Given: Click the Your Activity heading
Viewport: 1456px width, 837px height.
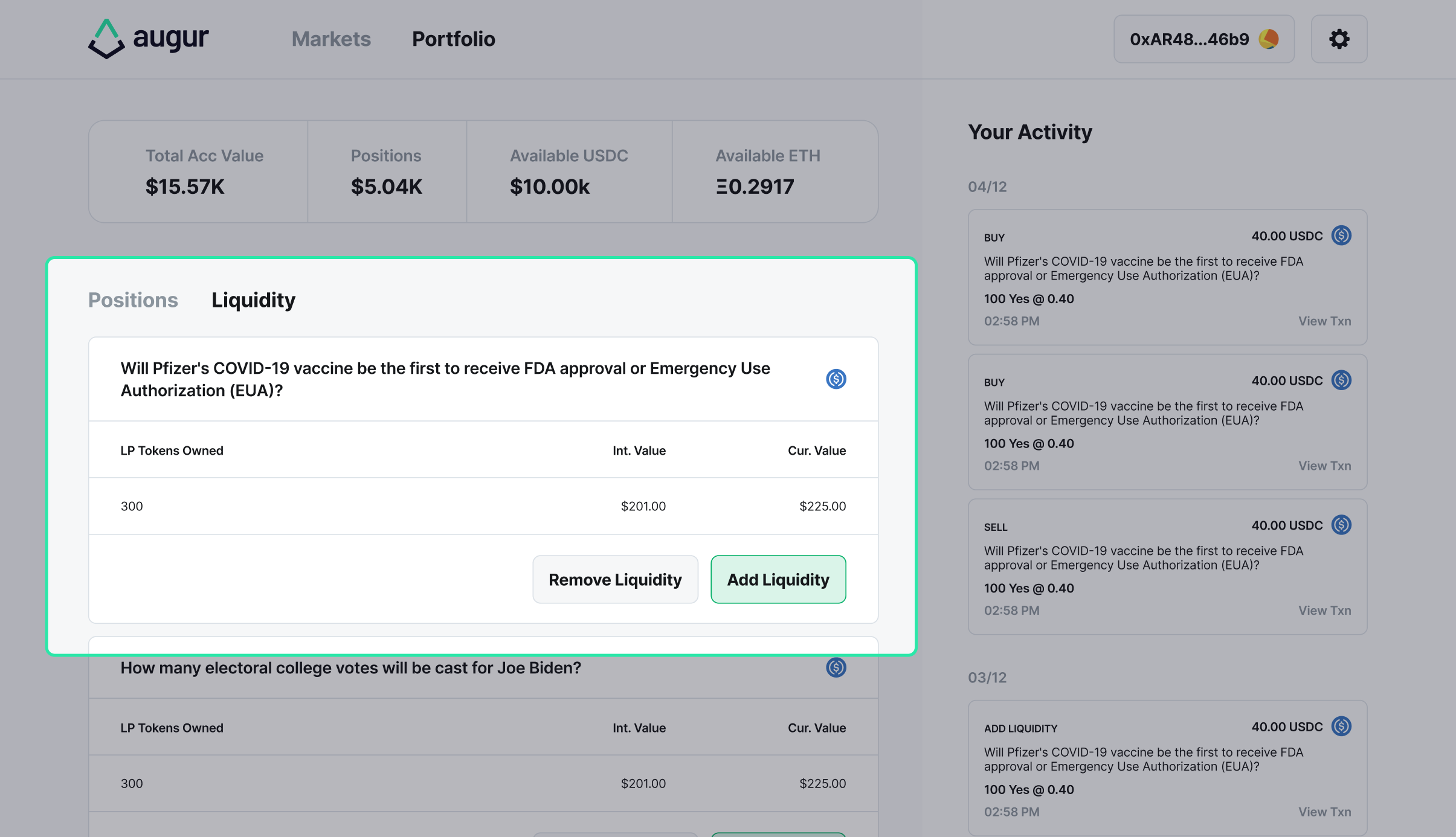Looking at the screenshot, I should pyautogui.click(x=1030, y=132).
